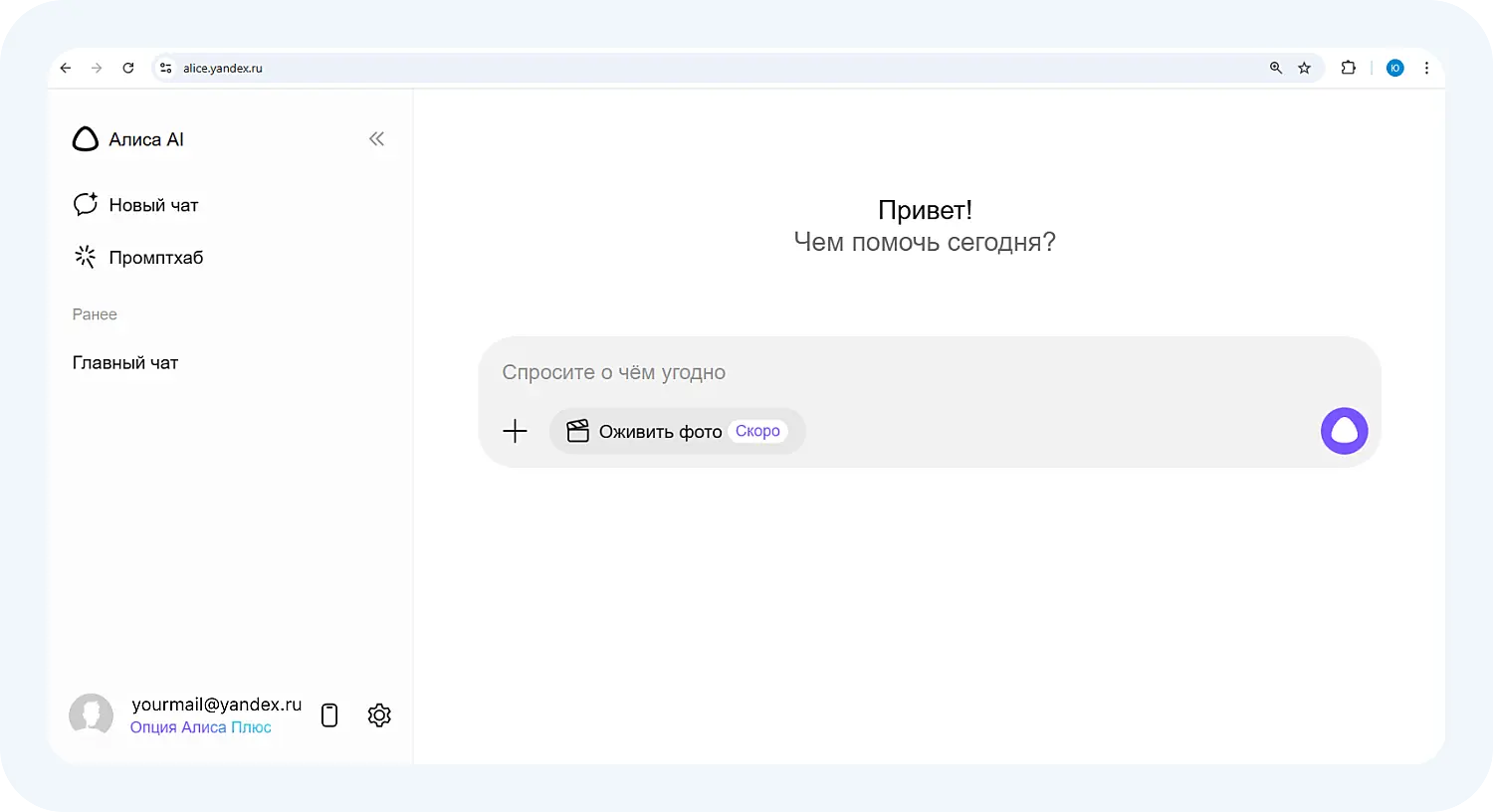1493x812 pixels.
Task: Click the clapperboard icon on Оживить фото
Action: (577, 431)
